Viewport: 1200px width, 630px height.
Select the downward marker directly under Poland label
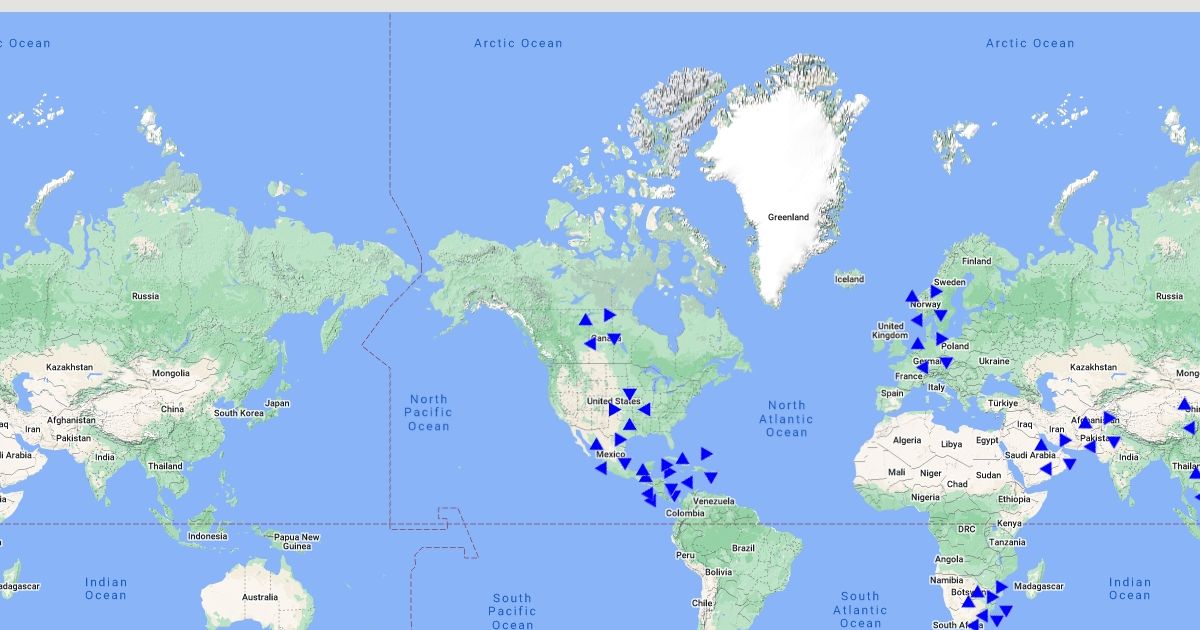pos(946,362)
